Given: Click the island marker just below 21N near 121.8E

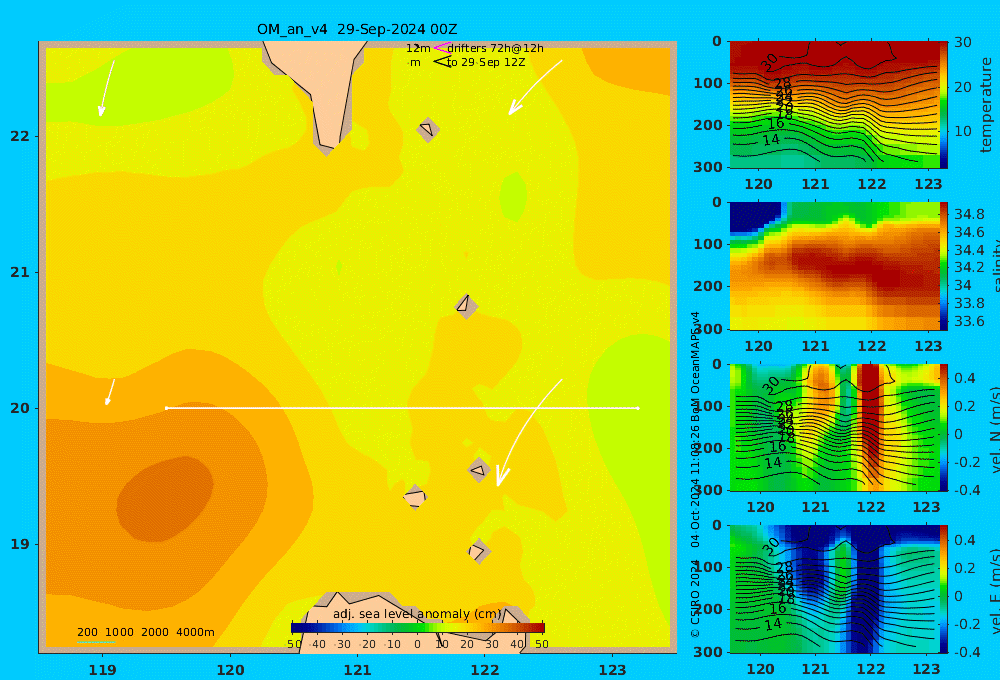Looking at the screenshot, I should (x=466, y=306).
